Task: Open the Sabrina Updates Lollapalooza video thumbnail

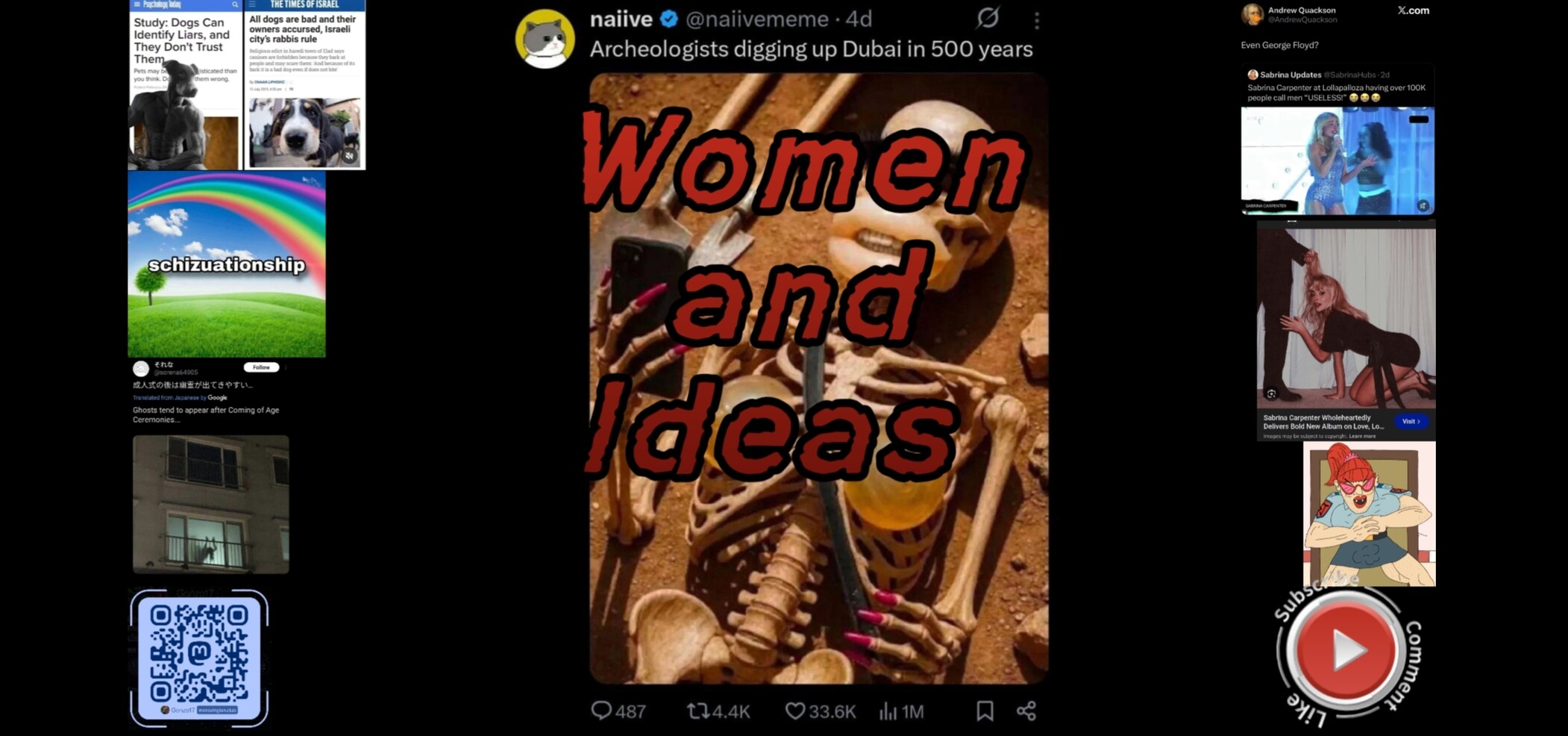Action: (1337, 160)
